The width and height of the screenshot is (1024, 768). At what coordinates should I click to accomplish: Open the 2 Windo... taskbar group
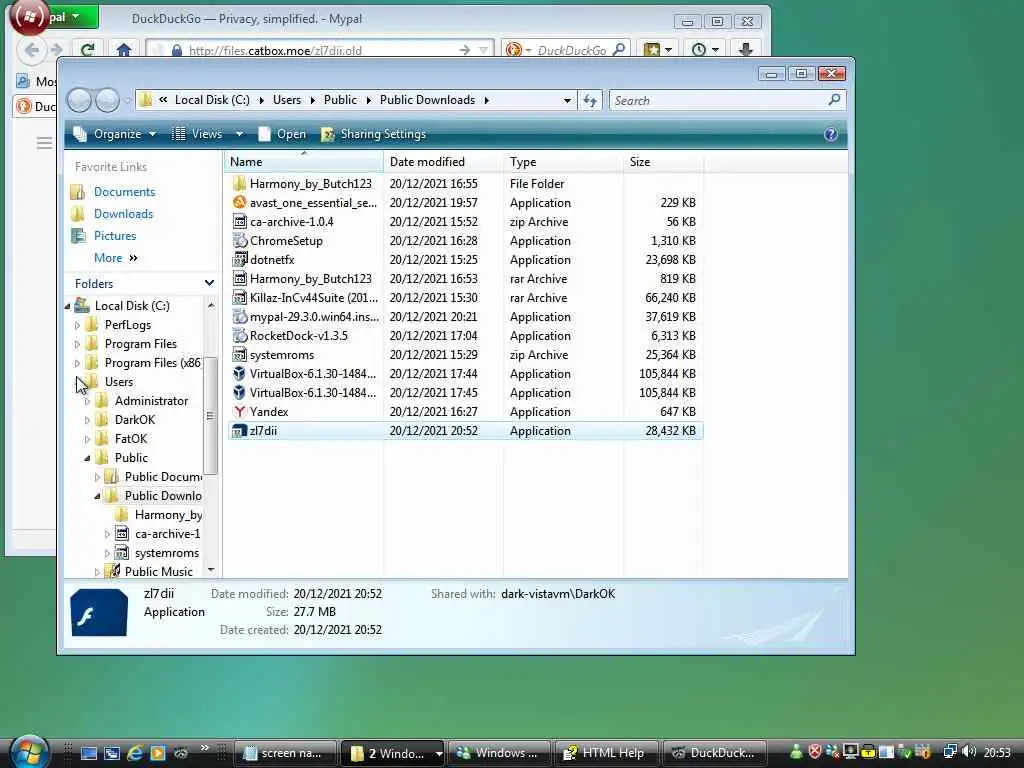[392, 753]
